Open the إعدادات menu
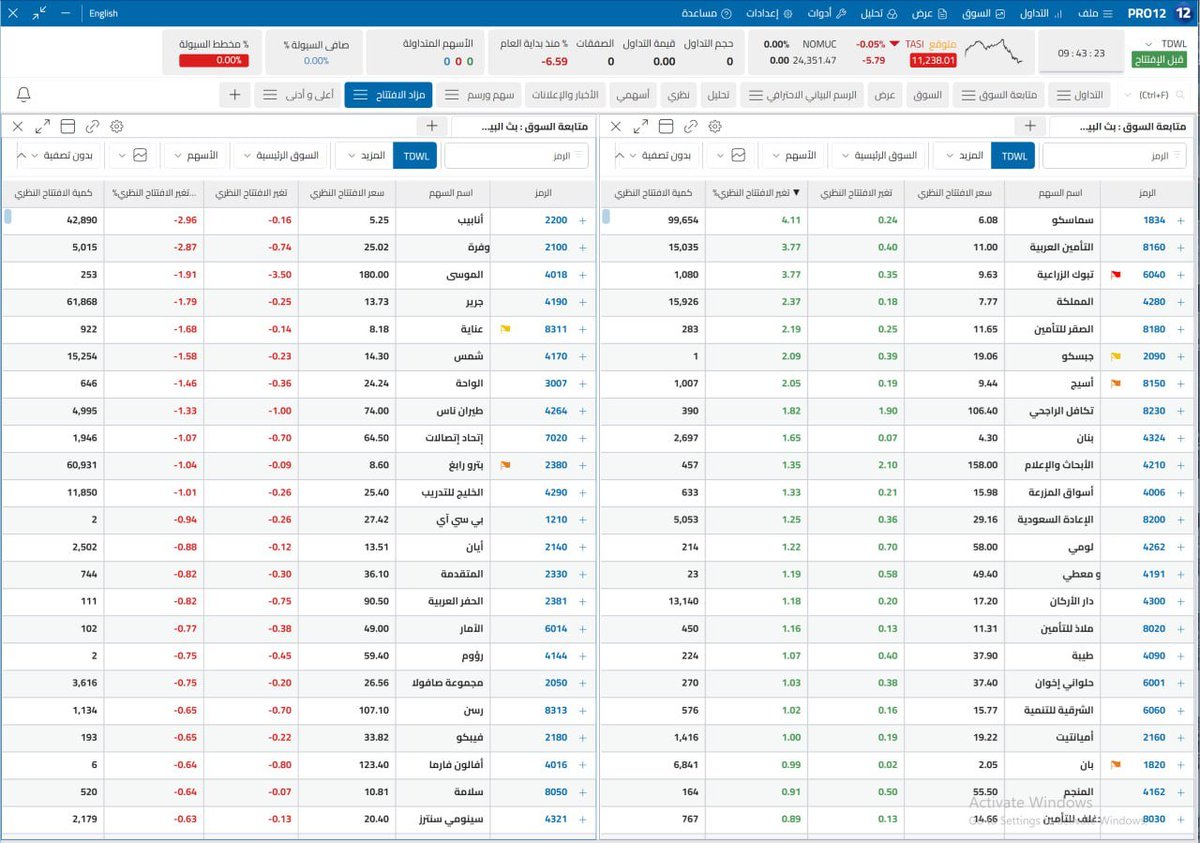Viewport: 1200px width, 843px height. point(770,14)
